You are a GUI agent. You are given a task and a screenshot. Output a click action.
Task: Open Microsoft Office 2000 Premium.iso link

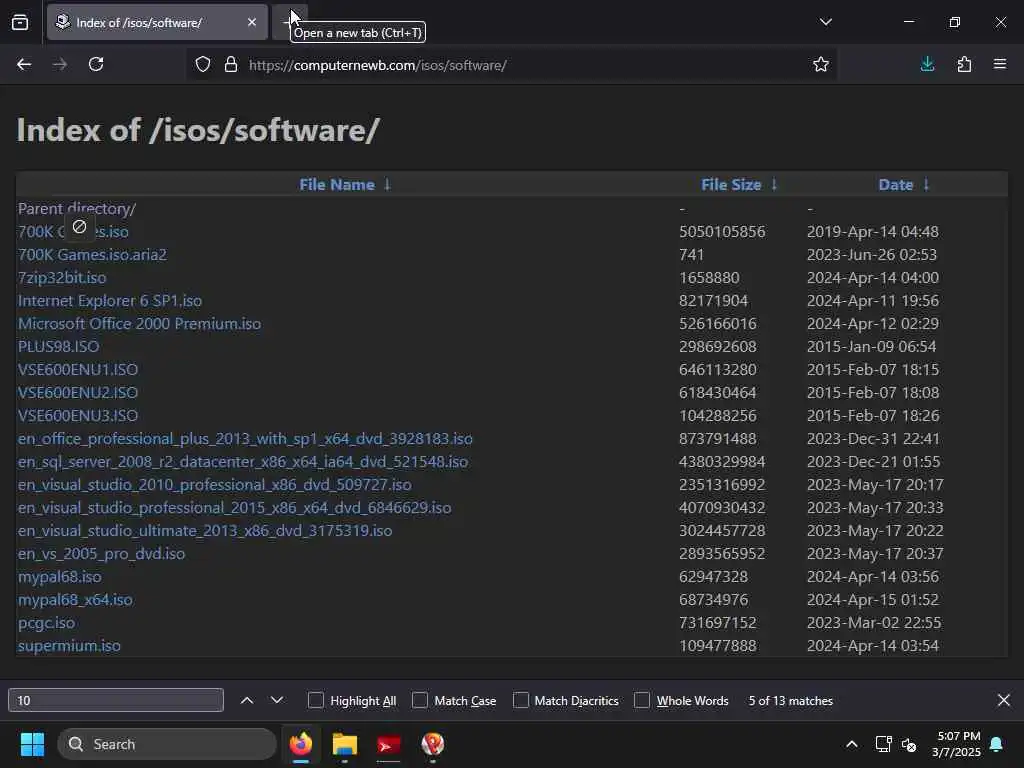click(139, 324)
